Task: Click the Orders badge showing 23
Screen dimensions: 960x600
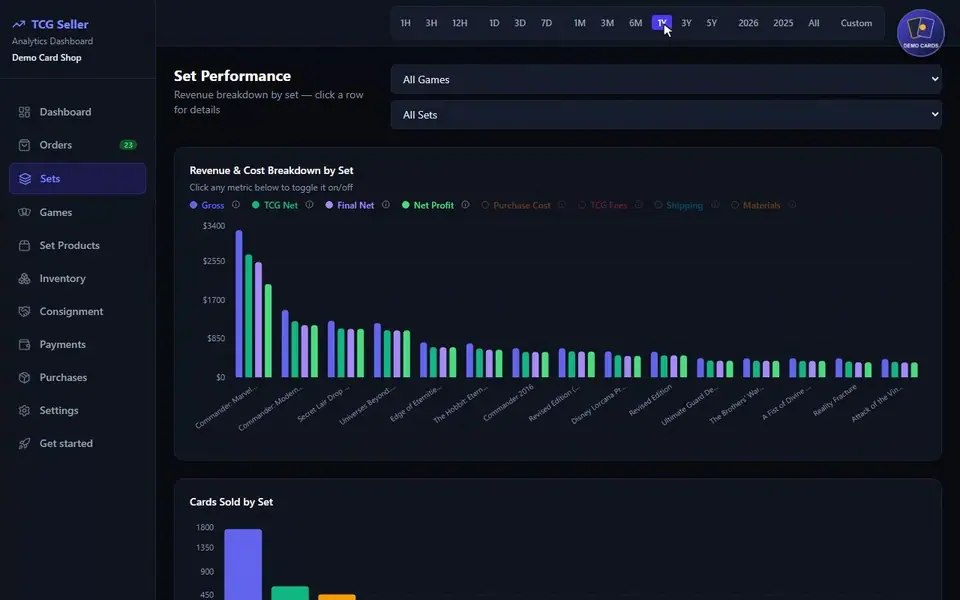Action: [x=128, y=145]
